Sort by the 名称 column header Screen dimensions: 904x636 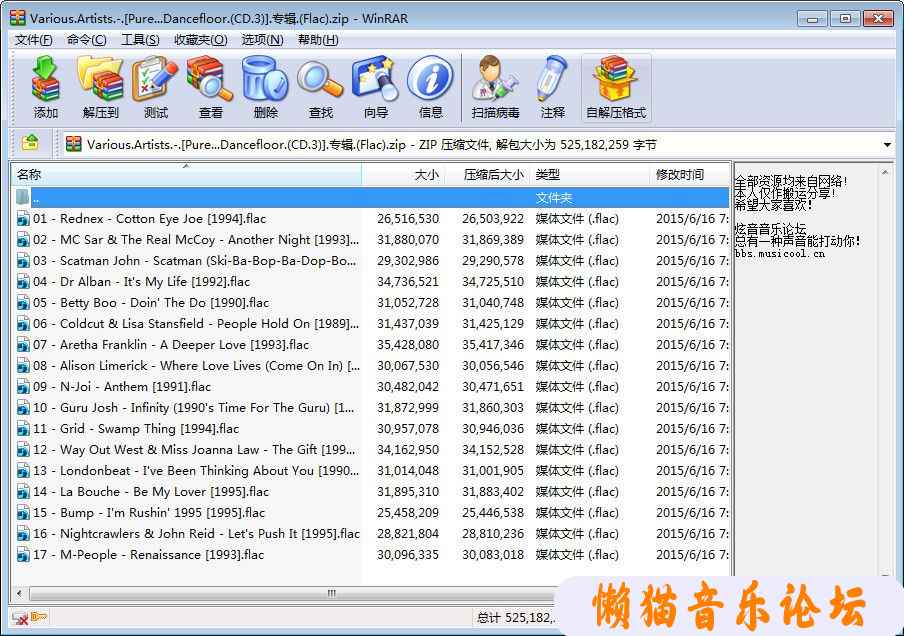[186, 175]
